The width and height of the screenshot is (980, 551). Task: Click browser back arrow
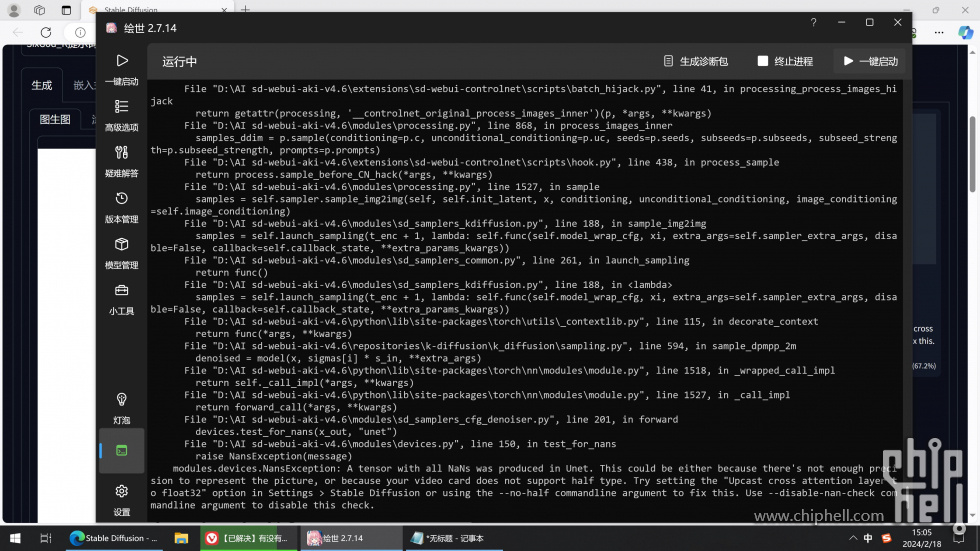coord(18,32)
